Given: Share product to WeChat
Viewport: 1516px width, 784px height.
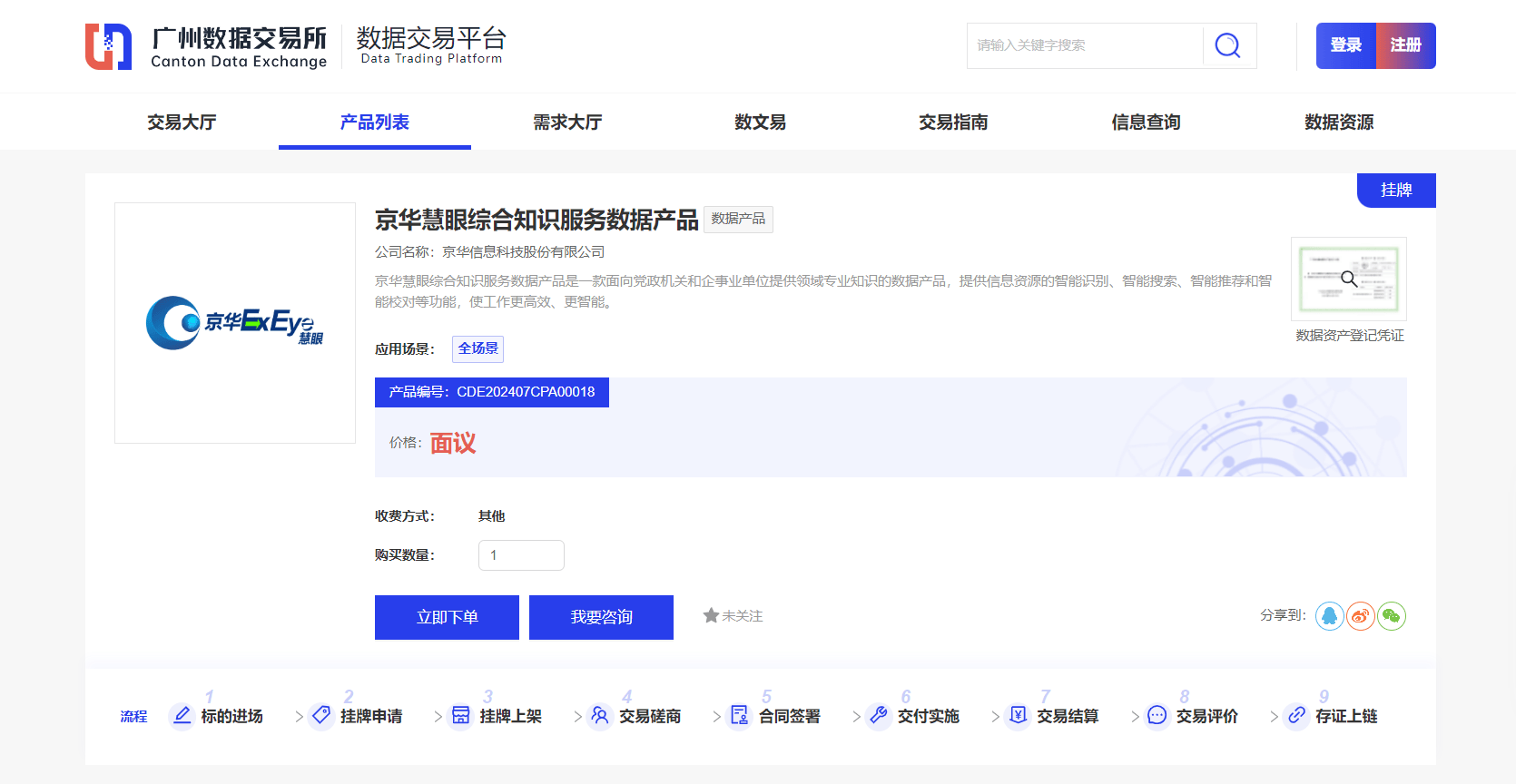Looking at the screenshot, I should [1391, 616].
